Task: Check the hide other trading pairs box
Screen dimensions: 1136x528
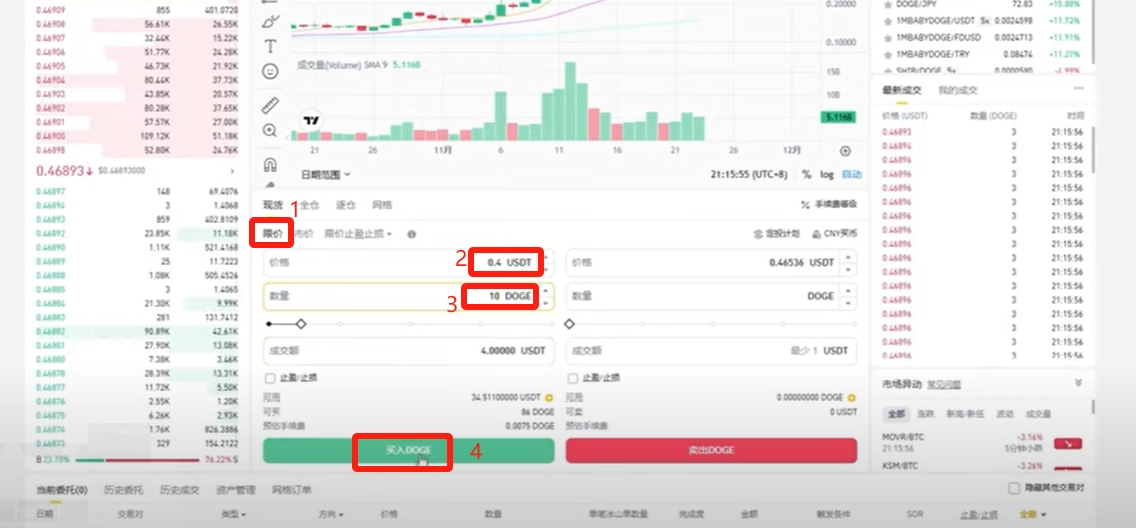Action: click(1014, 488)
